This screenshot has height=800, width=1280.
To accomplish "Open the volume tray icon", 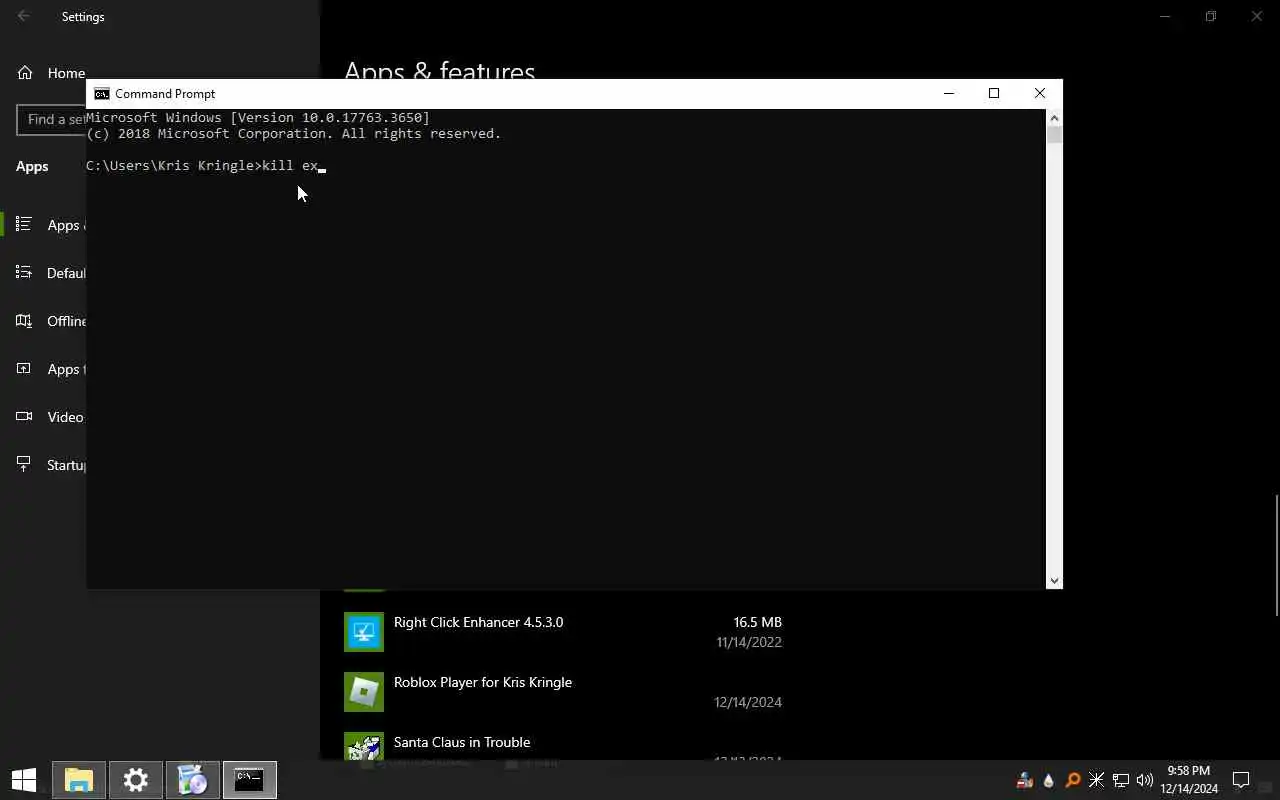I will (x=1145, y=780).
